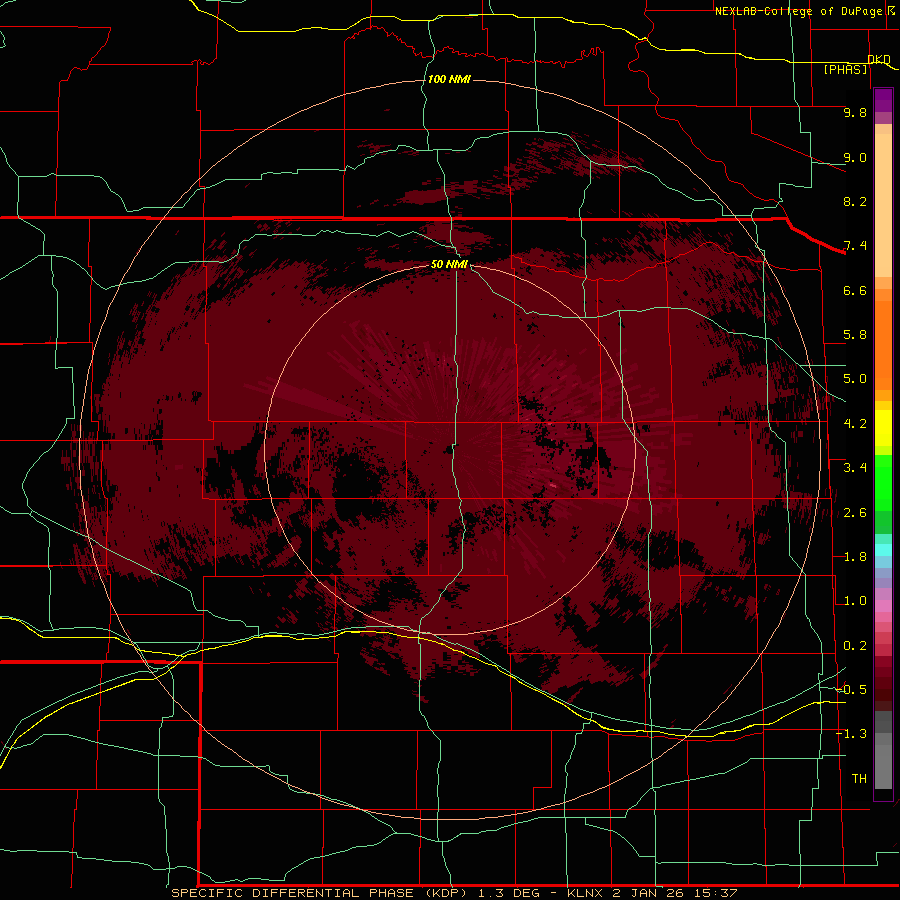Click the orange segment of the color bar
900x900 pixels.
coord(883,344)
